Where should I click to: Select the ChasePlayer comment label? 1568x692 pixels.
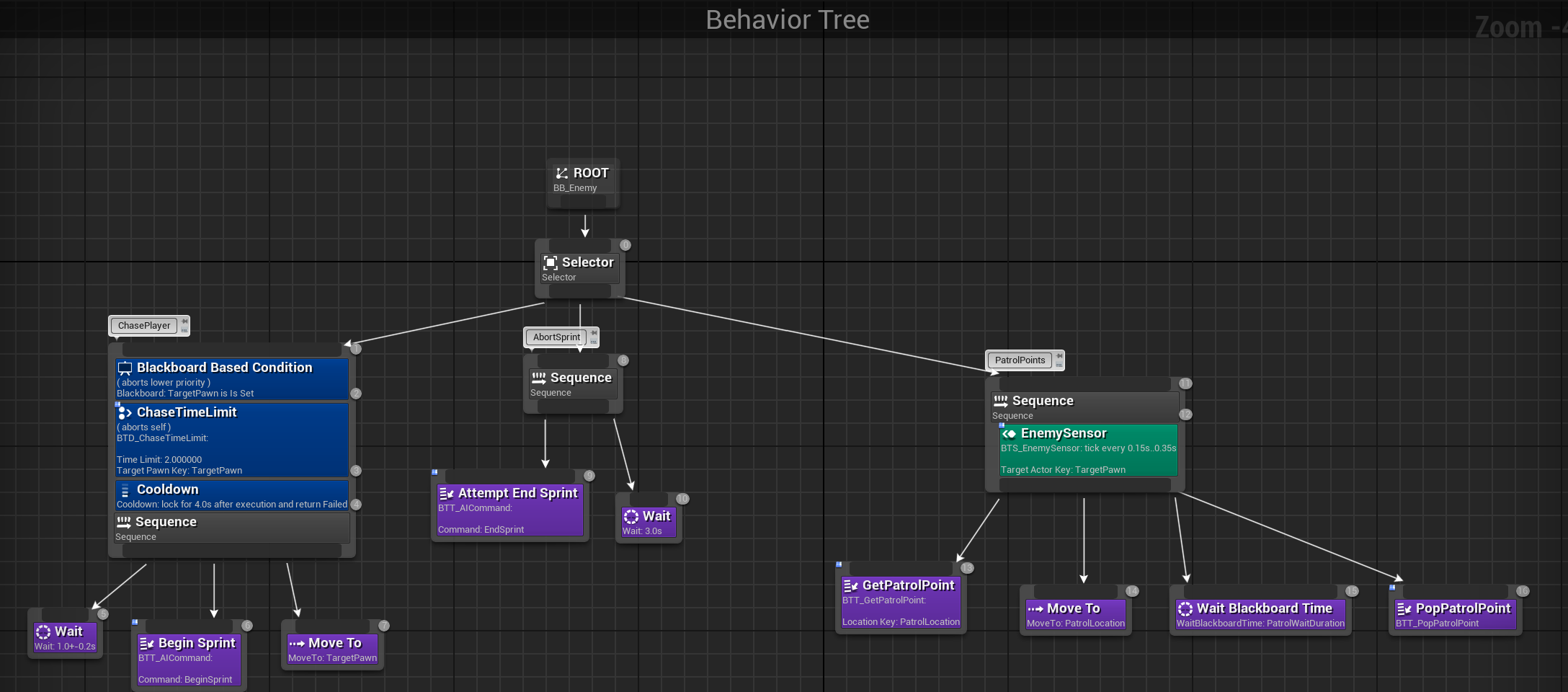[x=144, y=326]
